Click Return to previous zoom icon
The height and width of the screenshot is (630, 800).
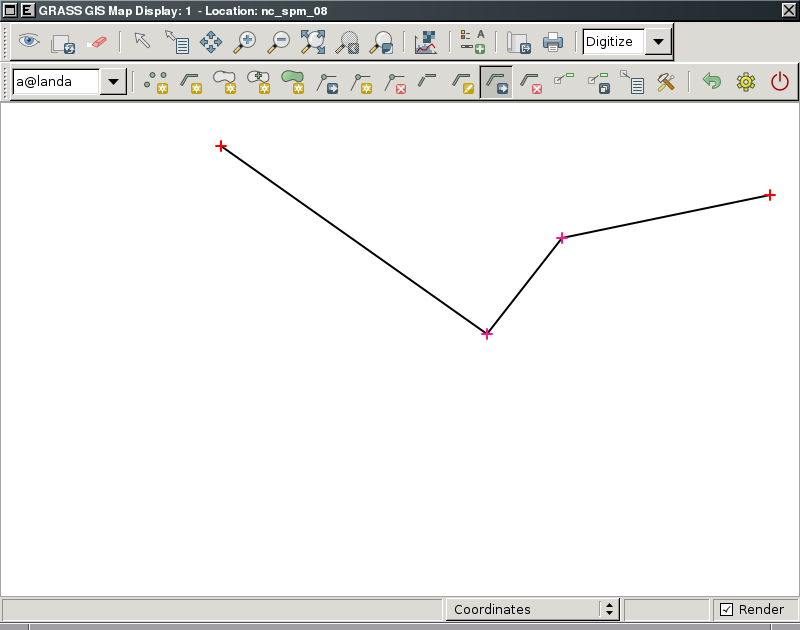[347, 42]
